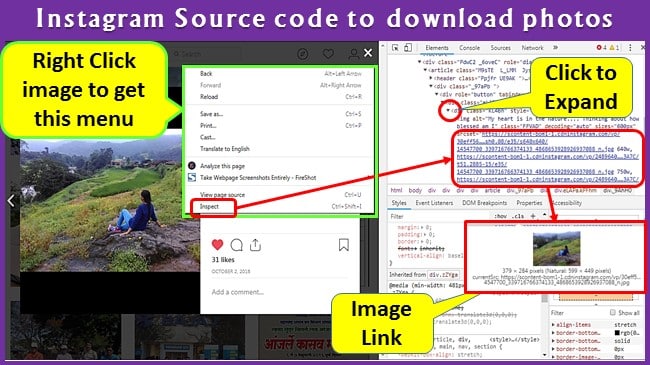Select Back in the context menu
Screen dimensions: 650x365
[280, 73]
